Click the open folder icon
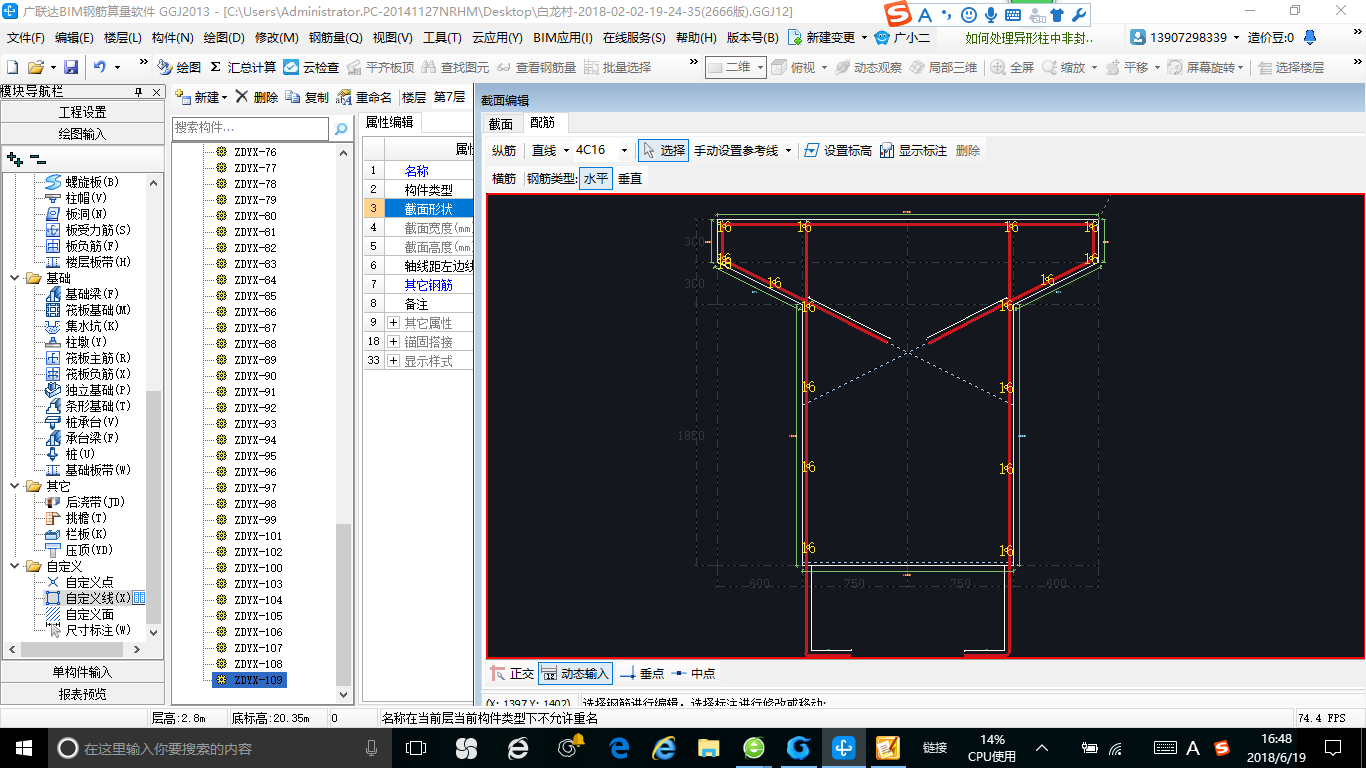 (35, 67)
